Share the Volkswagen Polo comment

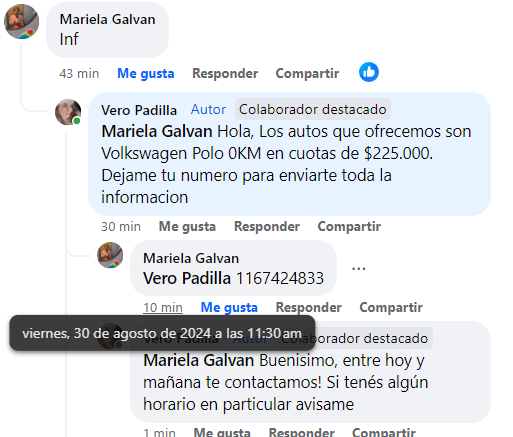(x=349, y=227)
